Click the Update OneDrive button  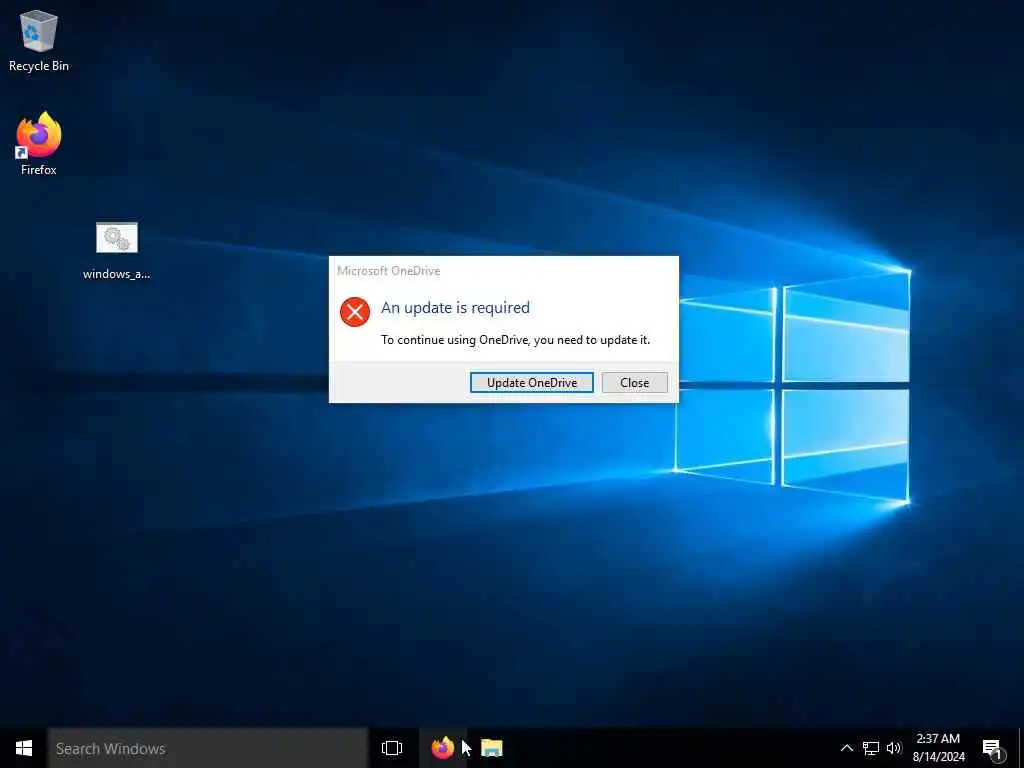[532, 383]
